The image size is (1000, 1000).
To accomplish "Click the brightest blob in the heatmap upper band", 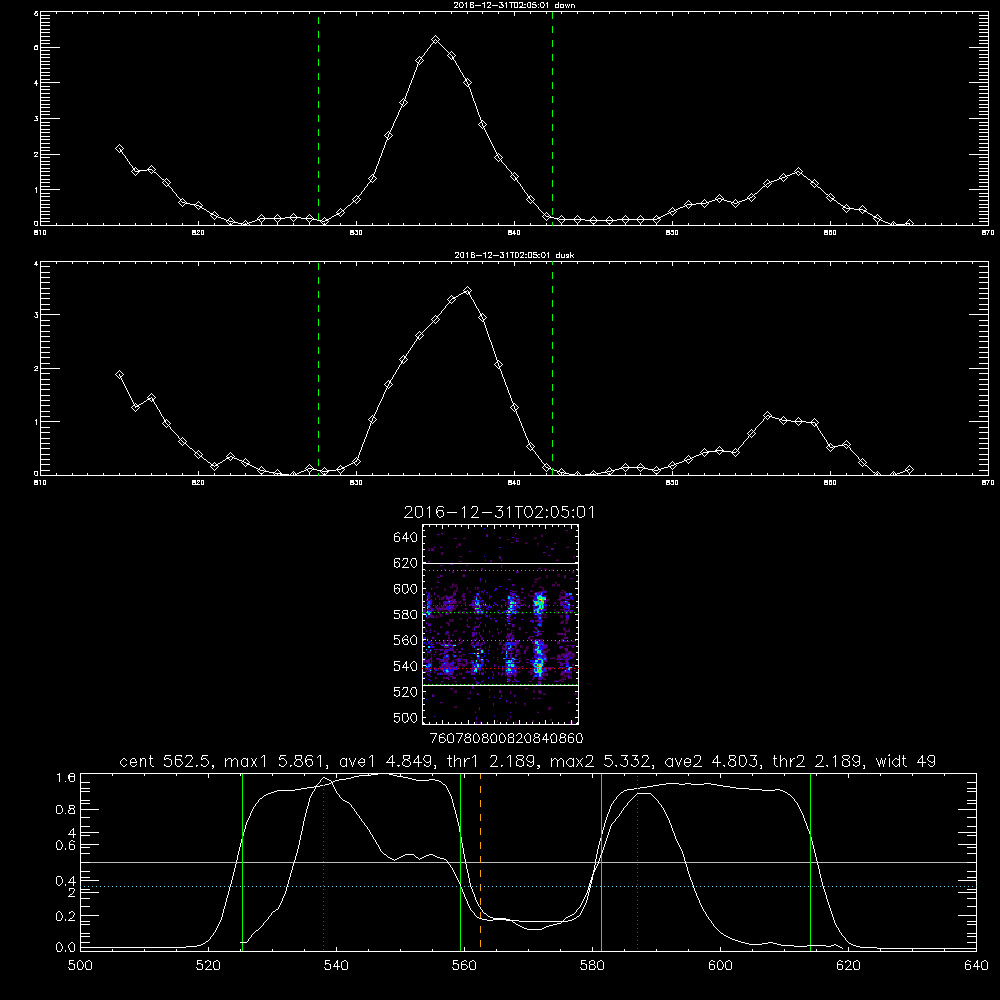I will [x=540, y=602].
